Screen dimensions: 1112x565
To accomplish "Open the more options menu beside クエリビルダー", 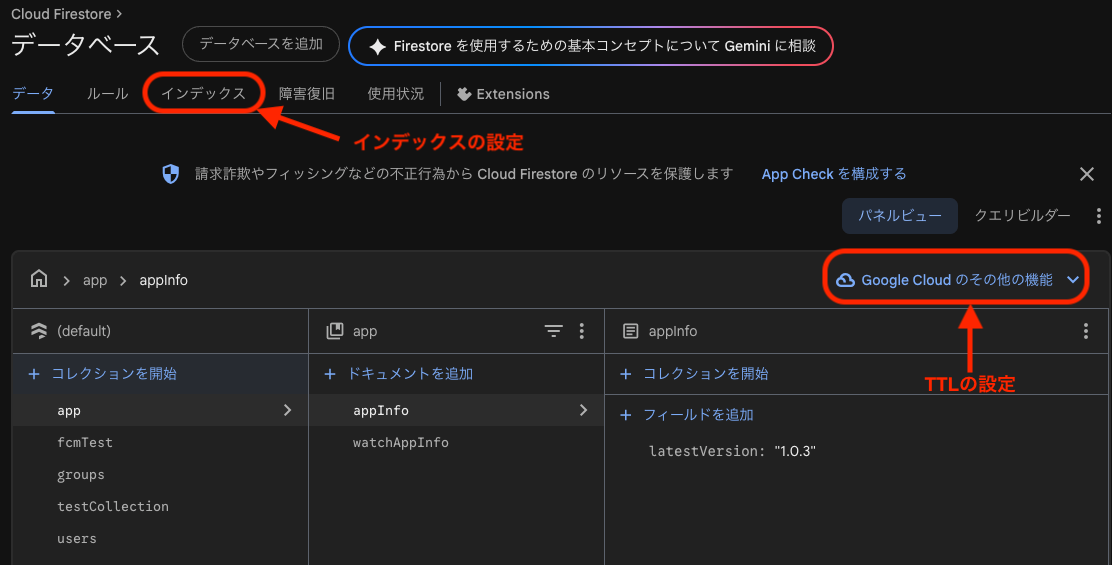I will [1099, 216].
